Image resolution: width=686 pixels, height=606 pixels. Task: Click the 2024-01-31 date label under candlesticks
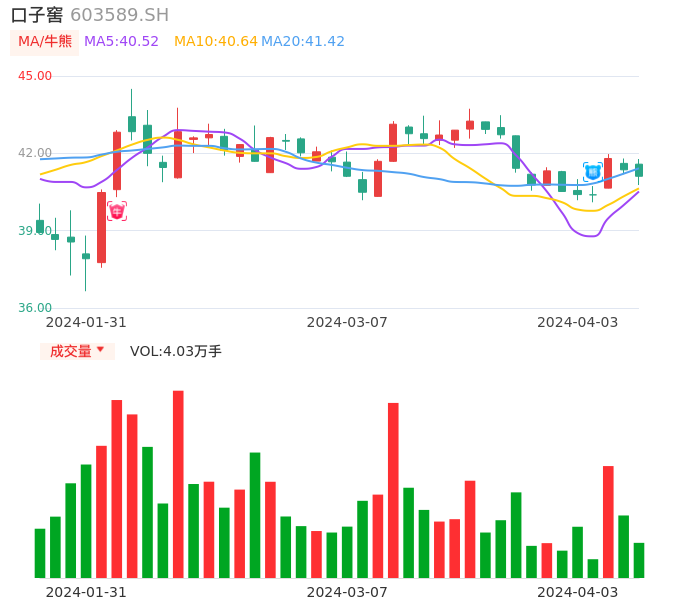pyautogui.click(x=86, y=322)
